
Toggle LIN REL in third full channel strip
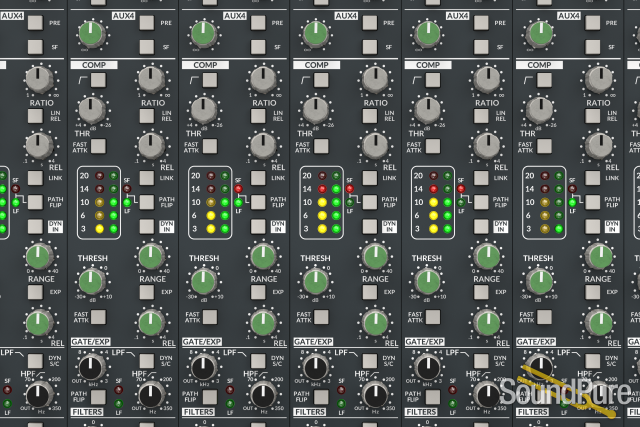tap(369, 116)
